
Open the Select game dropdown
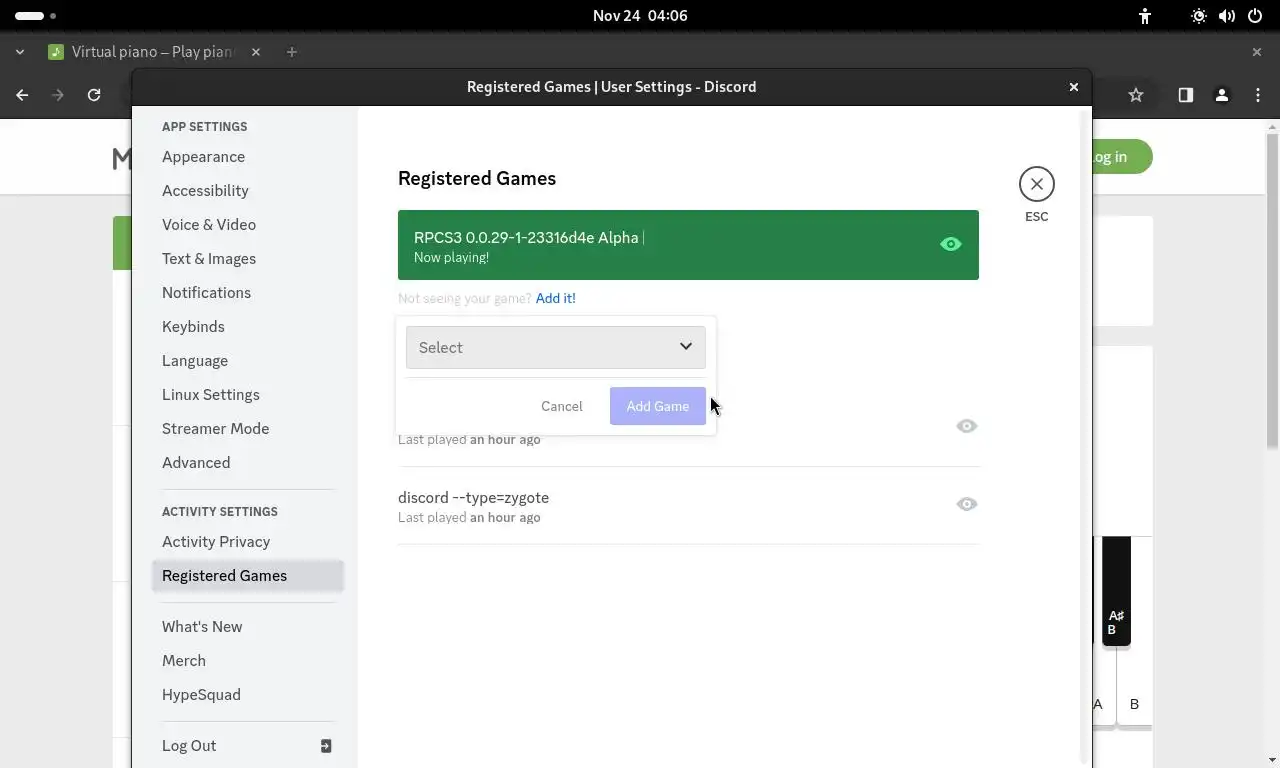pos(555,347)
